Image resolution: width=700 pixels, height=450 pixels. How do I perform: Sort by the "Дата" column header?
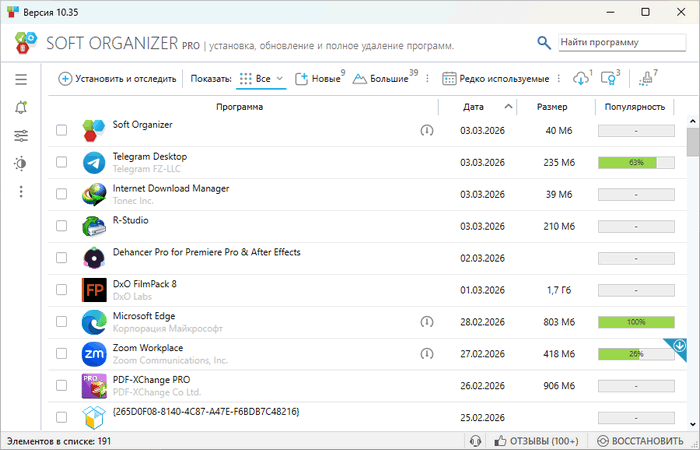coord(474,107)
